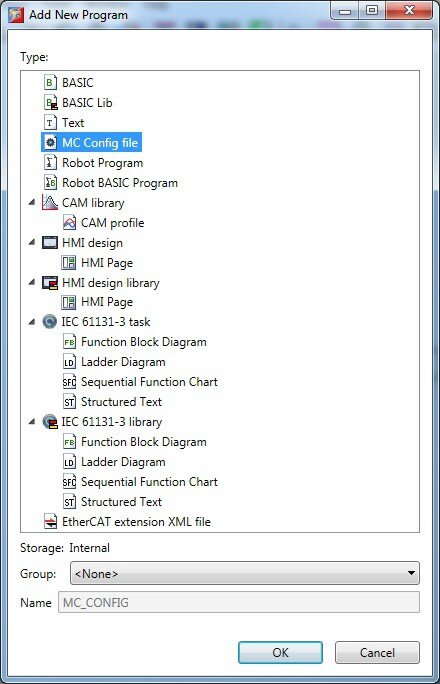Select the EtherCAT extension XML file icon
The image size is (440, 684).
click(51, 522)
